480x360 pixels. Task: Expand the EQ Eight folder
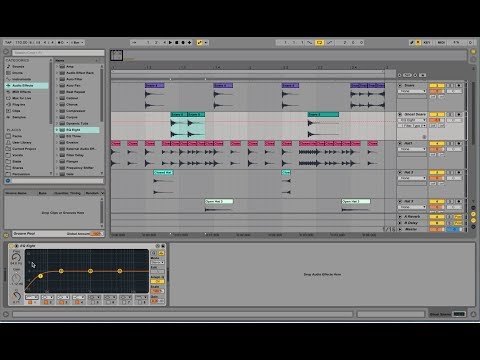point(57,130)
